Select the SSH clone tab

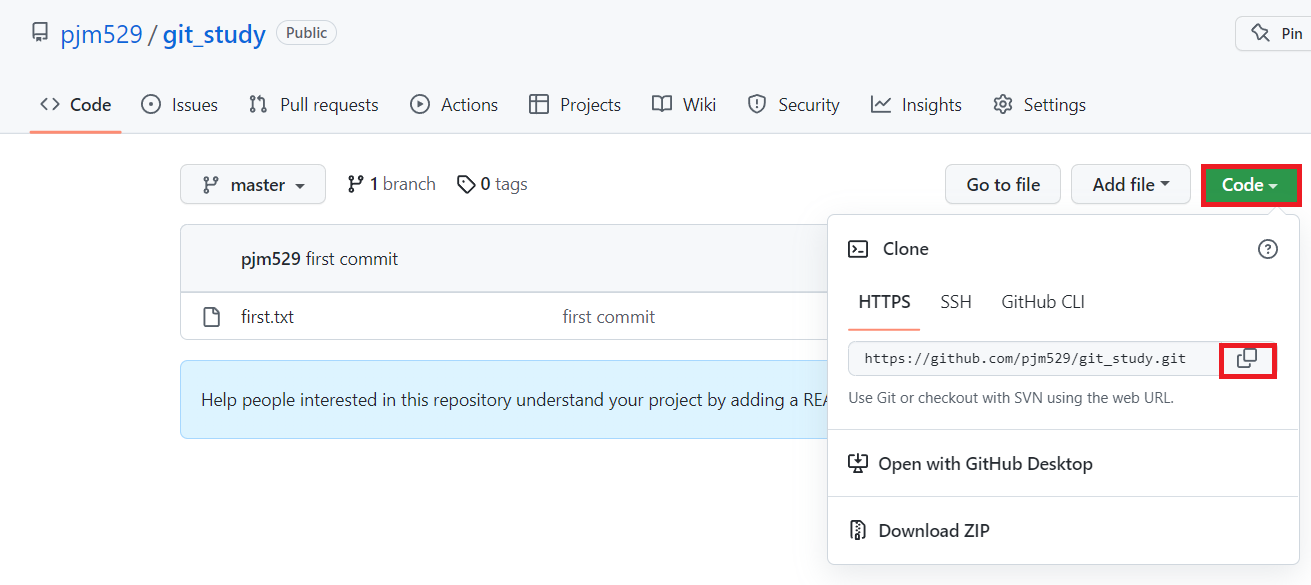pyautogui.click(x=956, y=302)
